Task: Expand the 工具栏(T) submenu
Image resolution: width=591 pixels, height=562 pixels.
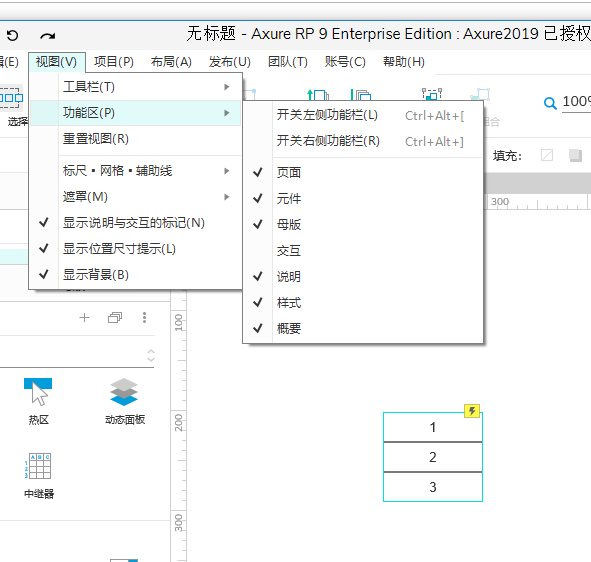Action: point(135,87)
